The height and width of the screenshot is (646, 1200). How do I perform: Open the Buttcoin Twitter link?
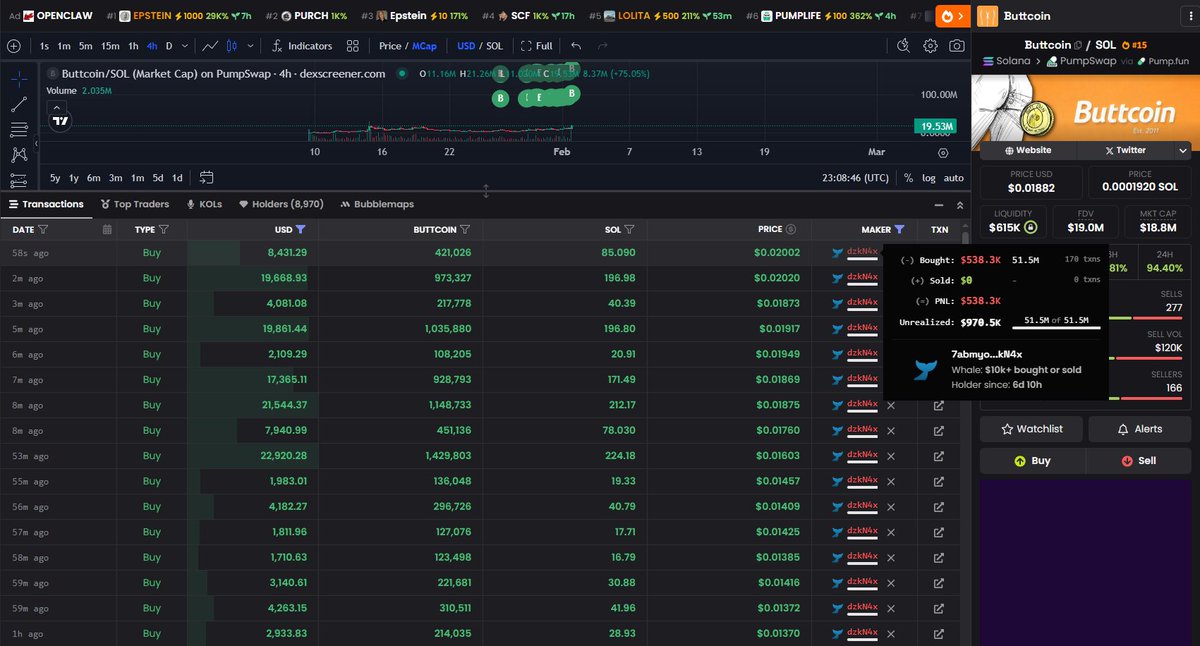1125,150
